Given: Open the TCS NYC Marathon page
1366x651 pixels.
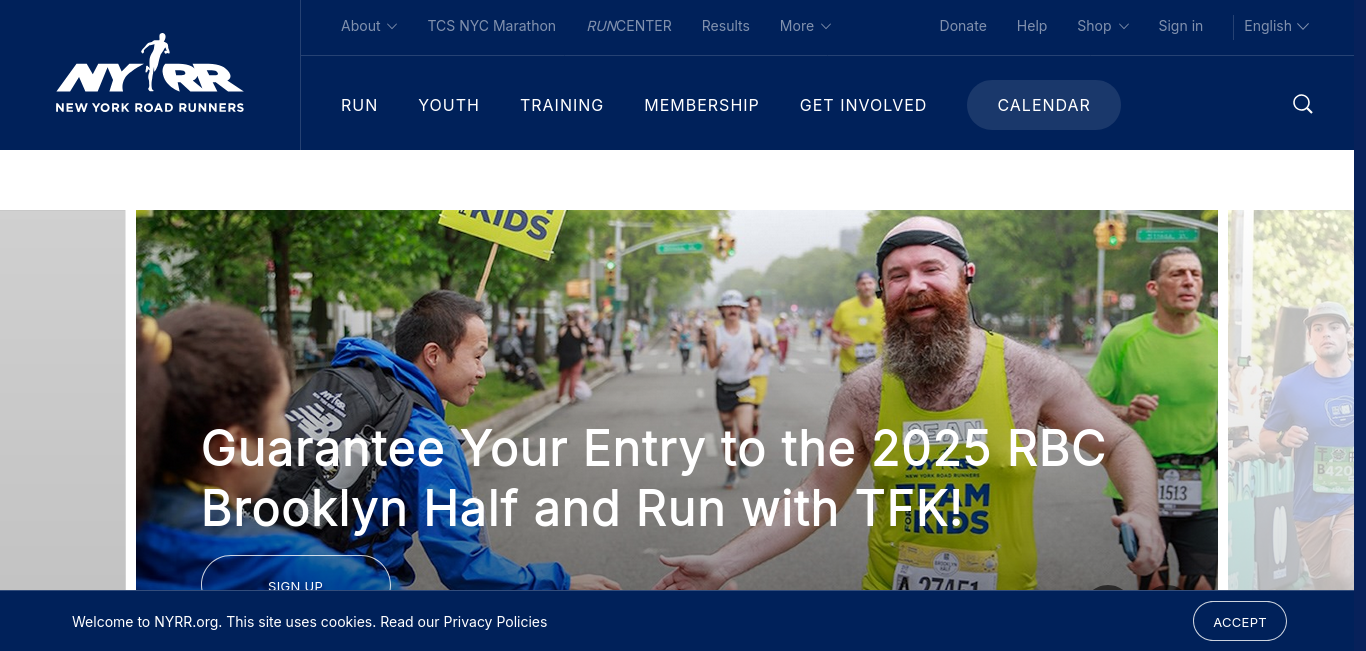Looking at the screenshot, I should click(492, 26).
